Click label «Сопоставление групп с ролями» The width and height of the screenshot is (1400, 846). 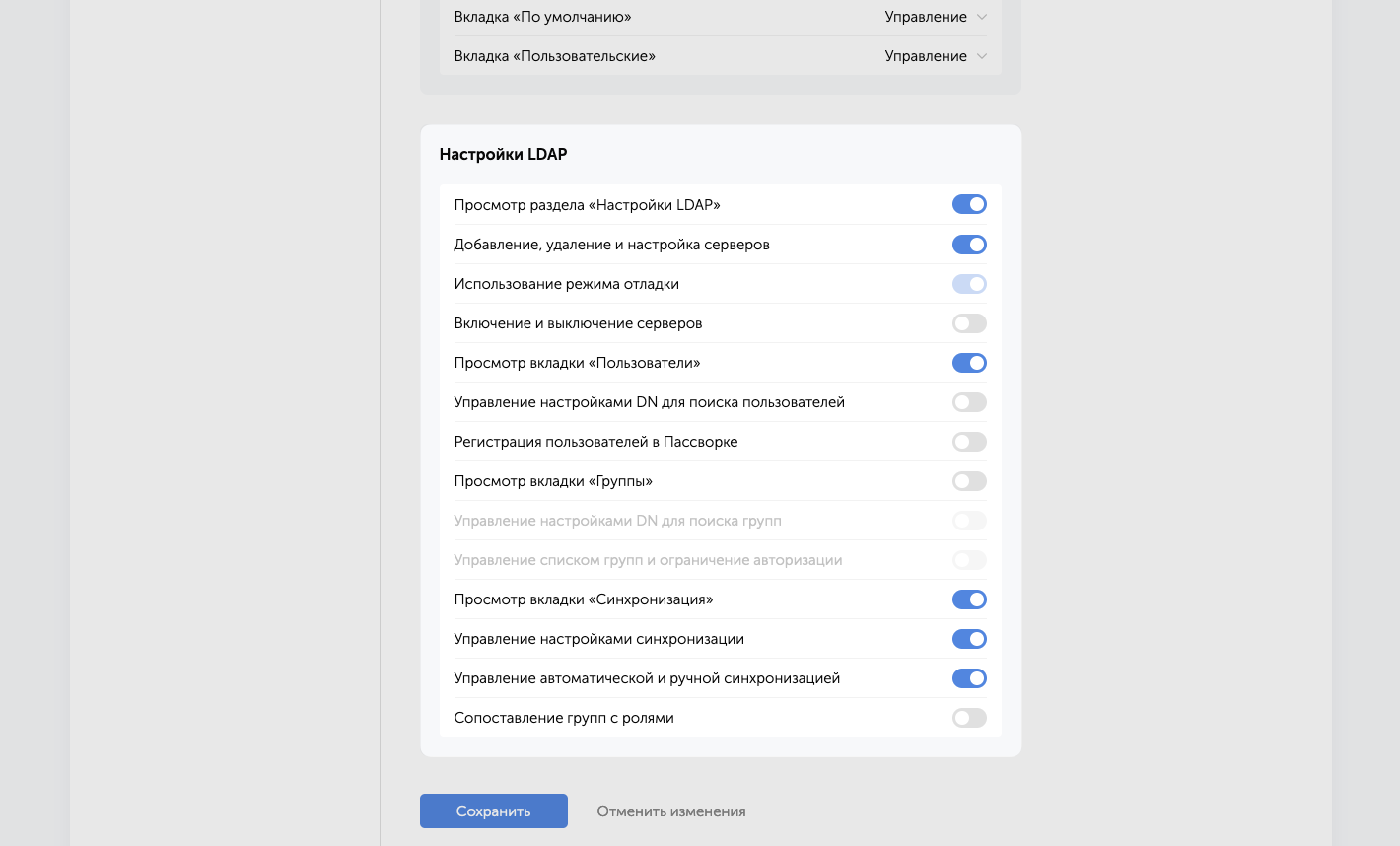click(x=564, y=718)
